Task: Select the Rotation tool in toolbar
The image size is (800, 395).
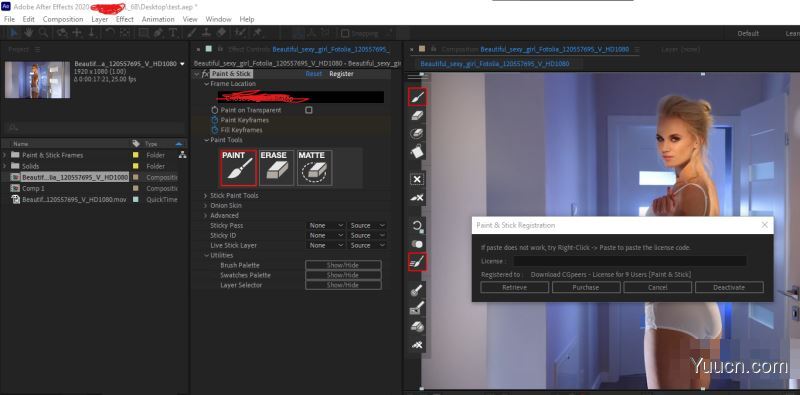Action: [110, 33]
